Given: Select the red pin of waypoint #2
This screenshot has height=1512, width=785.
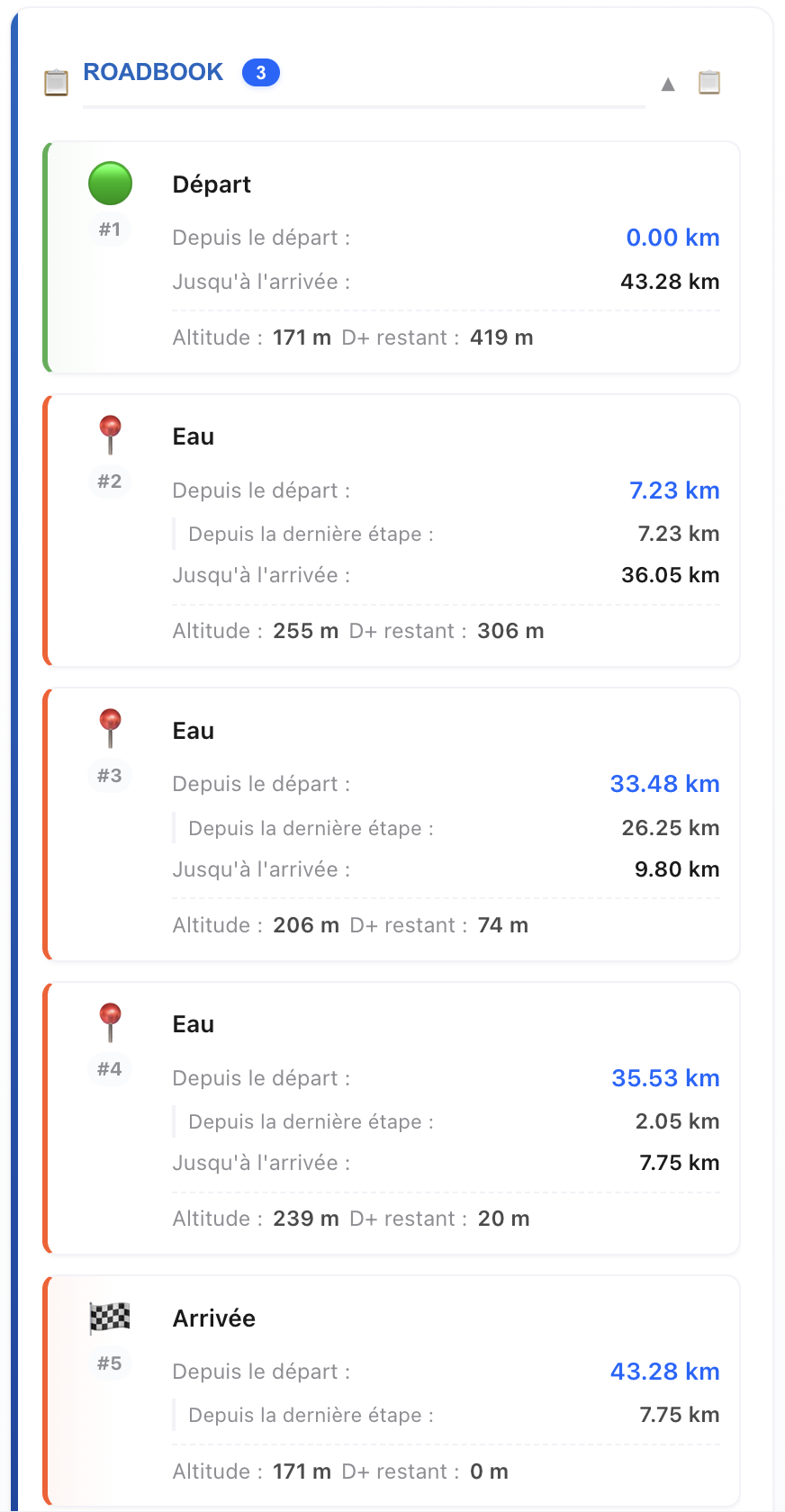Looking at the screenshot, I should tap(110, 434).
